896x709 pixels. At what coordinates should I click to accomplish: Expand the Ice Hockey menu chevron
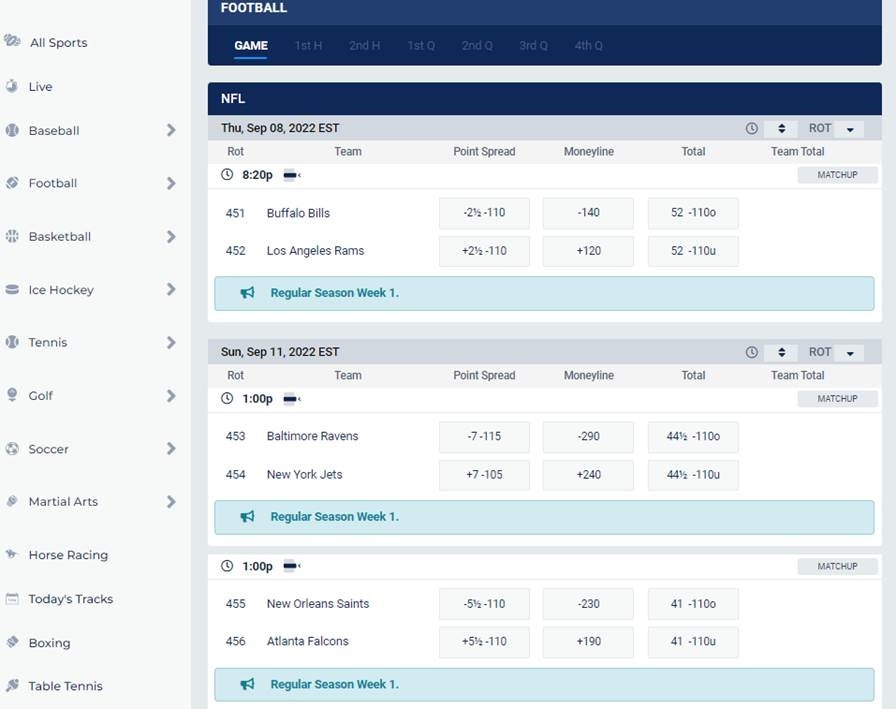click(x=171, y=289)
